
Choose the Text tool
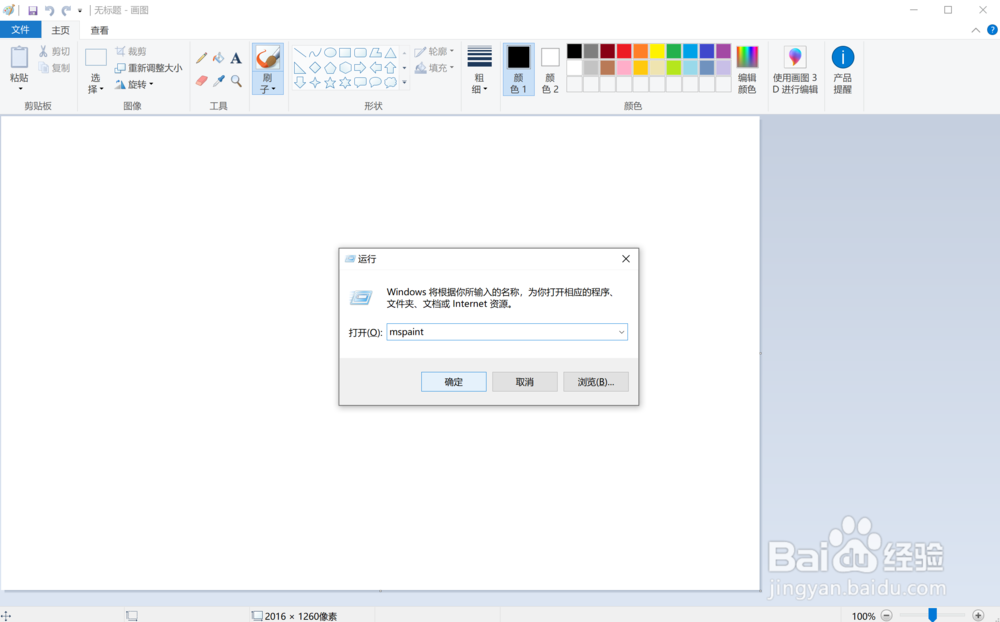coord(235,59)
